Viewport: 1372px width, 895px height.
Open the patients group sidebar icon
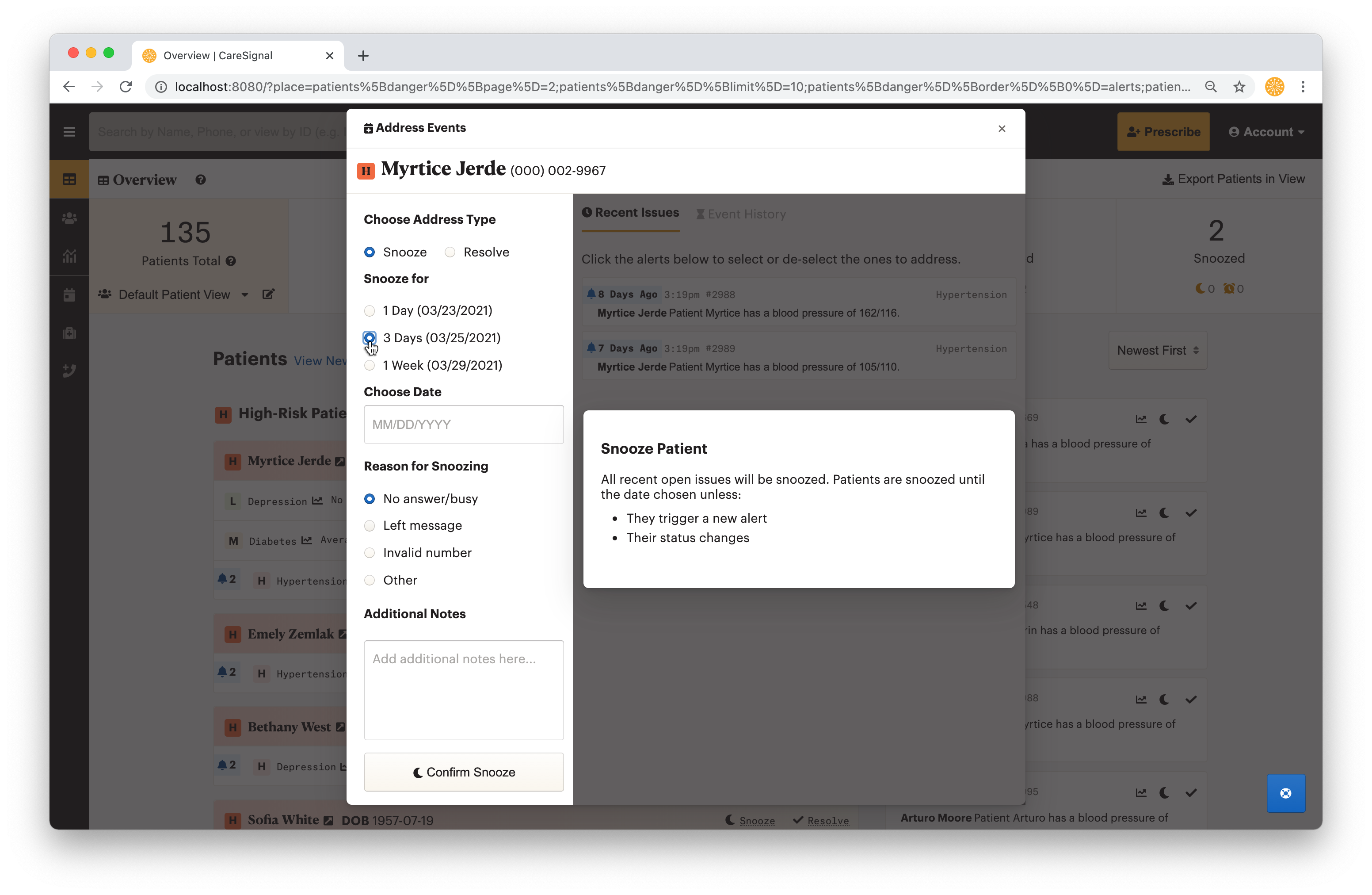click(x=69, y=218)
